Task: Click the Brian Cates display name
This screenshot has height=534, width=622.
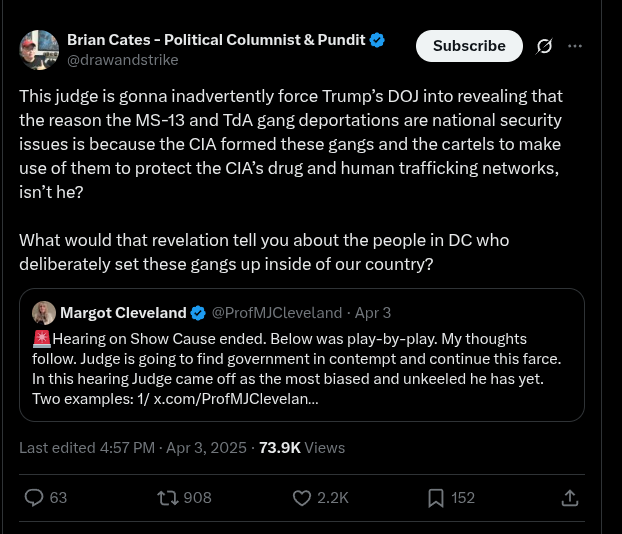Action: [216, 40]
